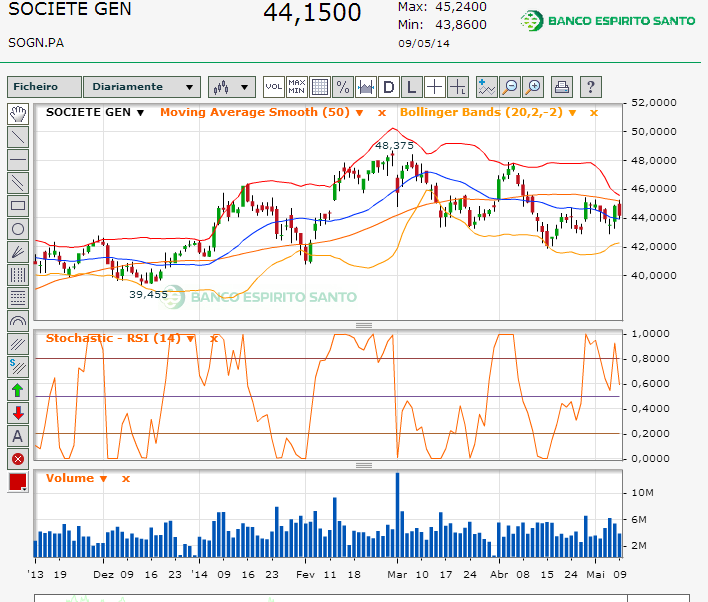The height and width of the screenshot is (602, 708).
Task: Open the candlestick chart type dropdown
Action: (x=232, y=87)
